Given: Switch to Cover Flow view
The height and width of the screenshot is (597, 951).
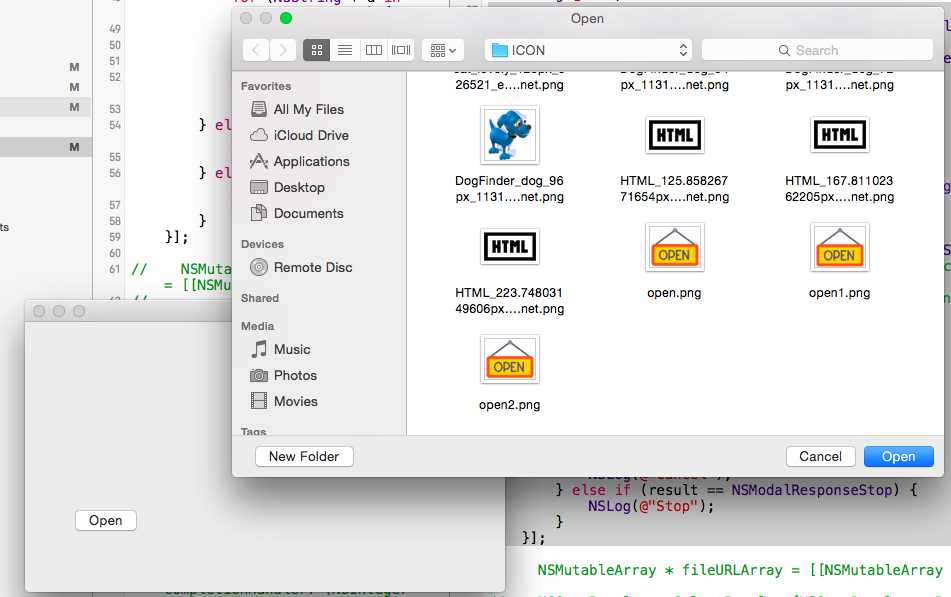Looking at the screenshot, I should point(401,50).
